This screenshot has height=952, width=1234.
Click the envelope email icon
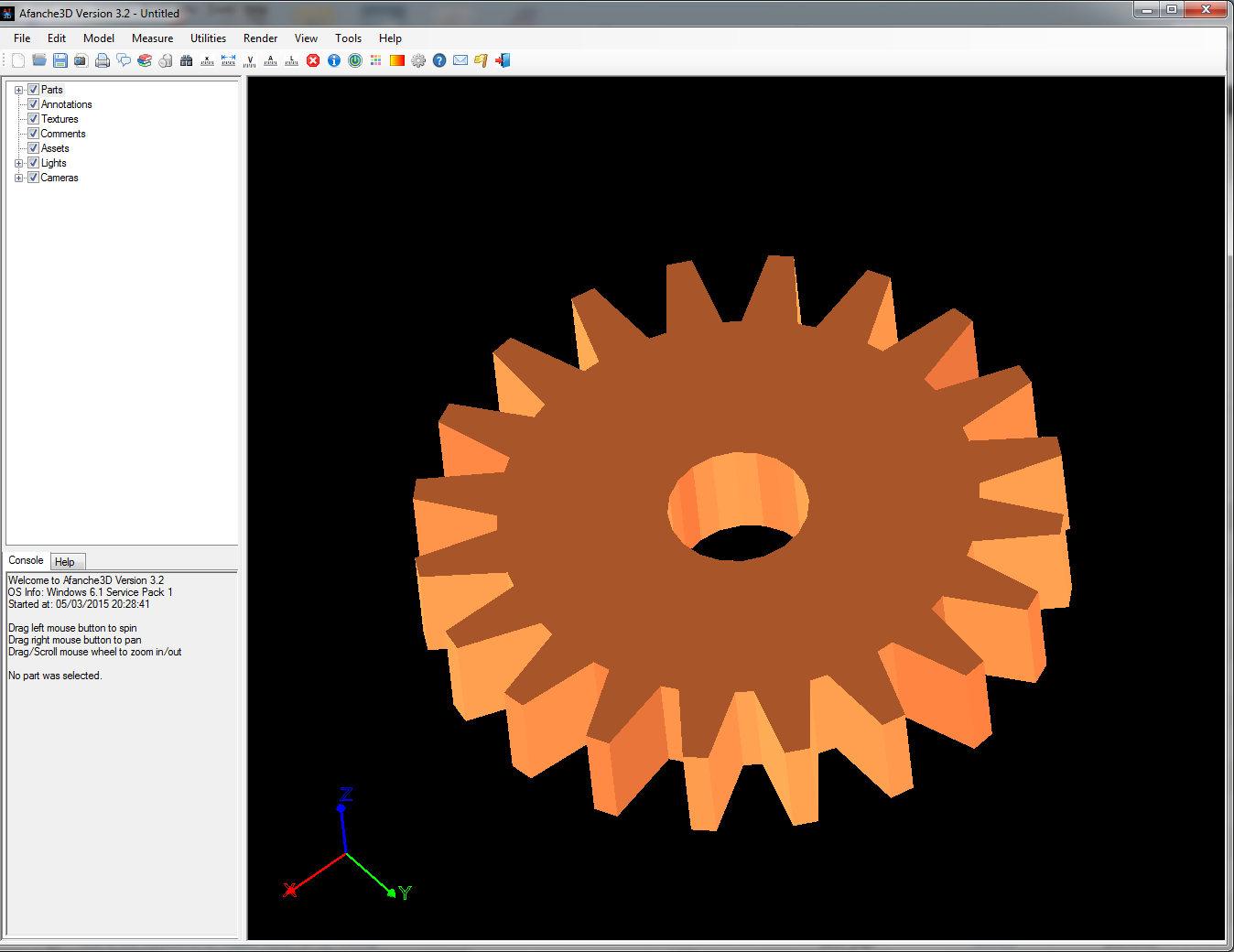(460, 60)
